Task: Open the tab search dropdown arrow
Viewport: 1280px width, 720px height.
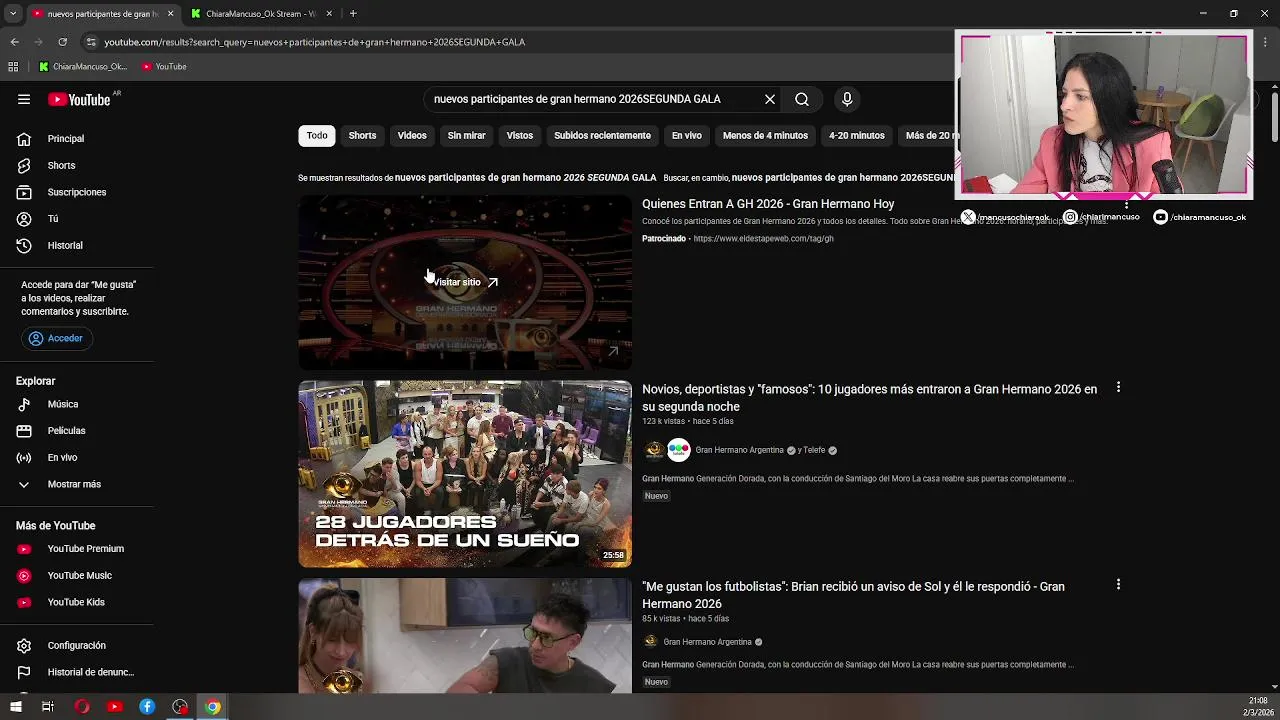Action: [x=12, y=14]
